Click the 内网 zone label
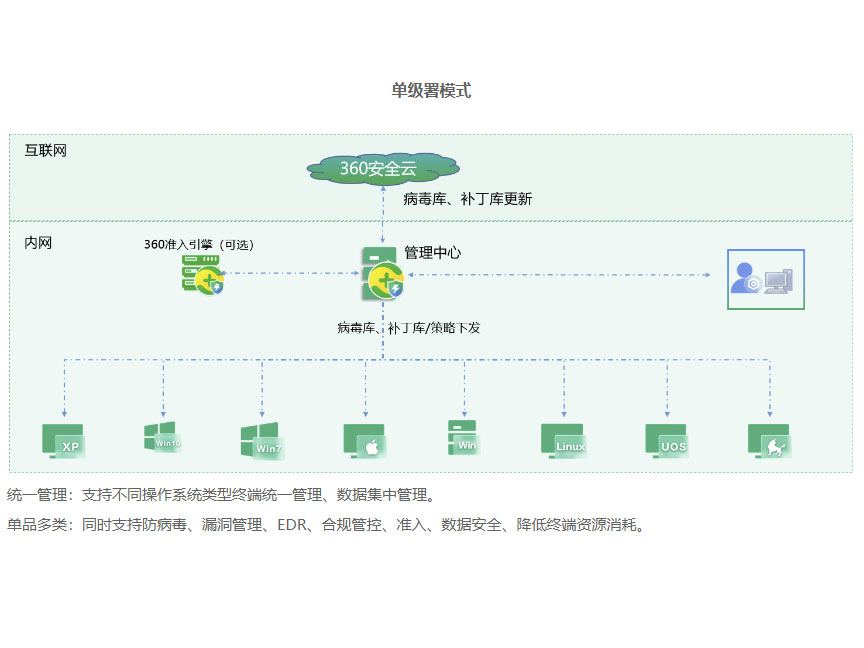Viewport: 864px width, 648px height. coord(38,243)
